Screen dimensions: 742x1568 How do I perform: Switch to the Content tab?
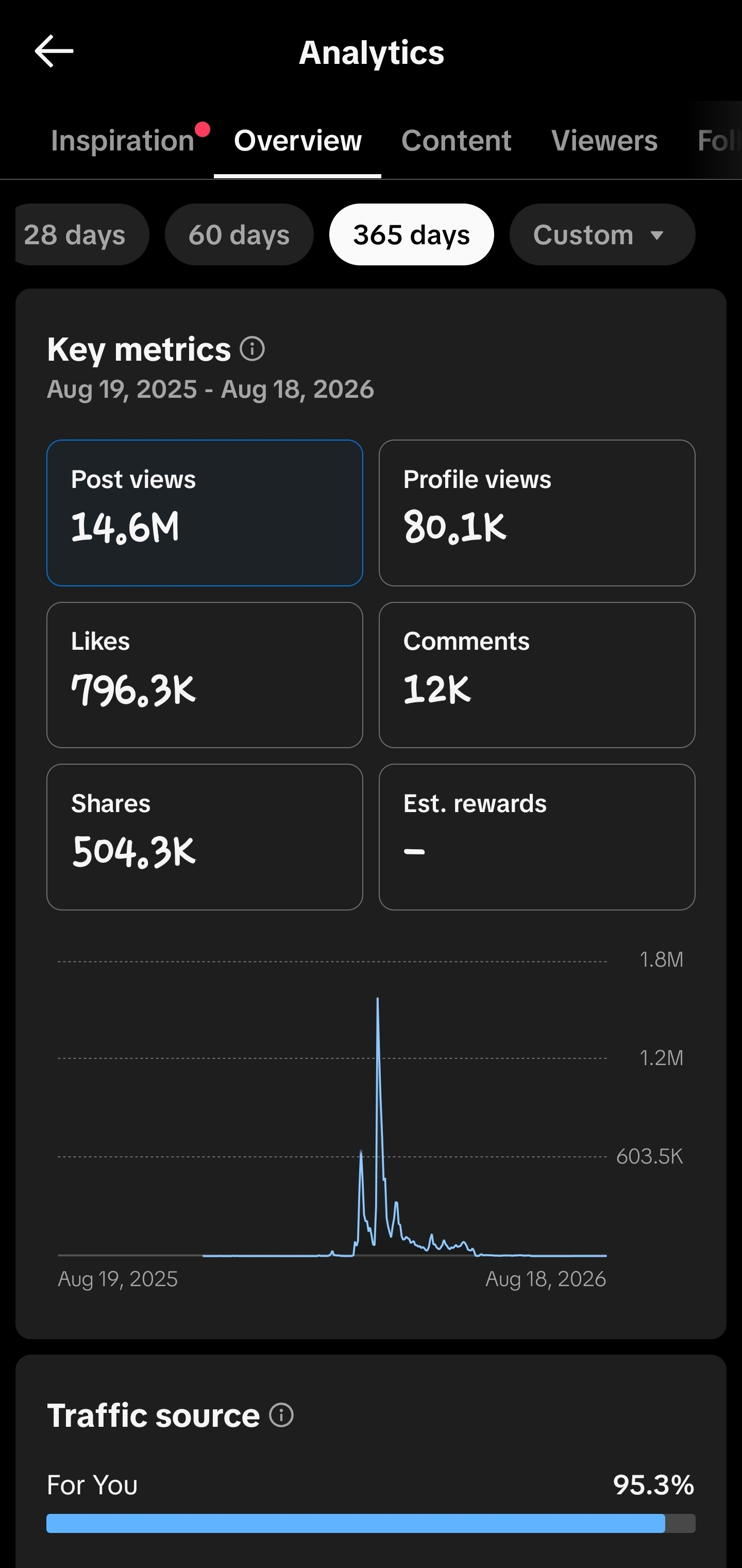pyautogui.click(x=457, y=141)
